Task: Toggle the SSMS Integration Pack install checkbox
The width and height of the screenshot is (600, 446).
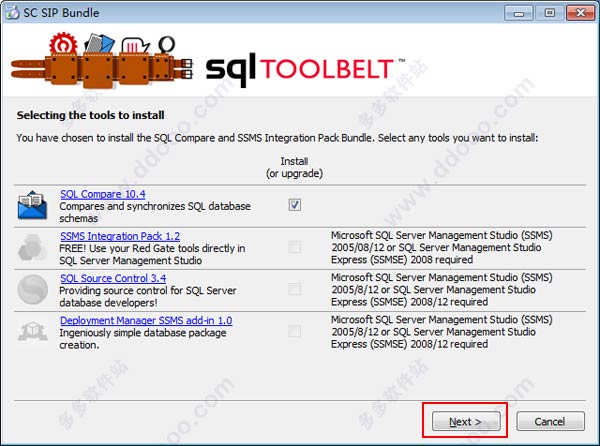Action: tap(295, 247)
